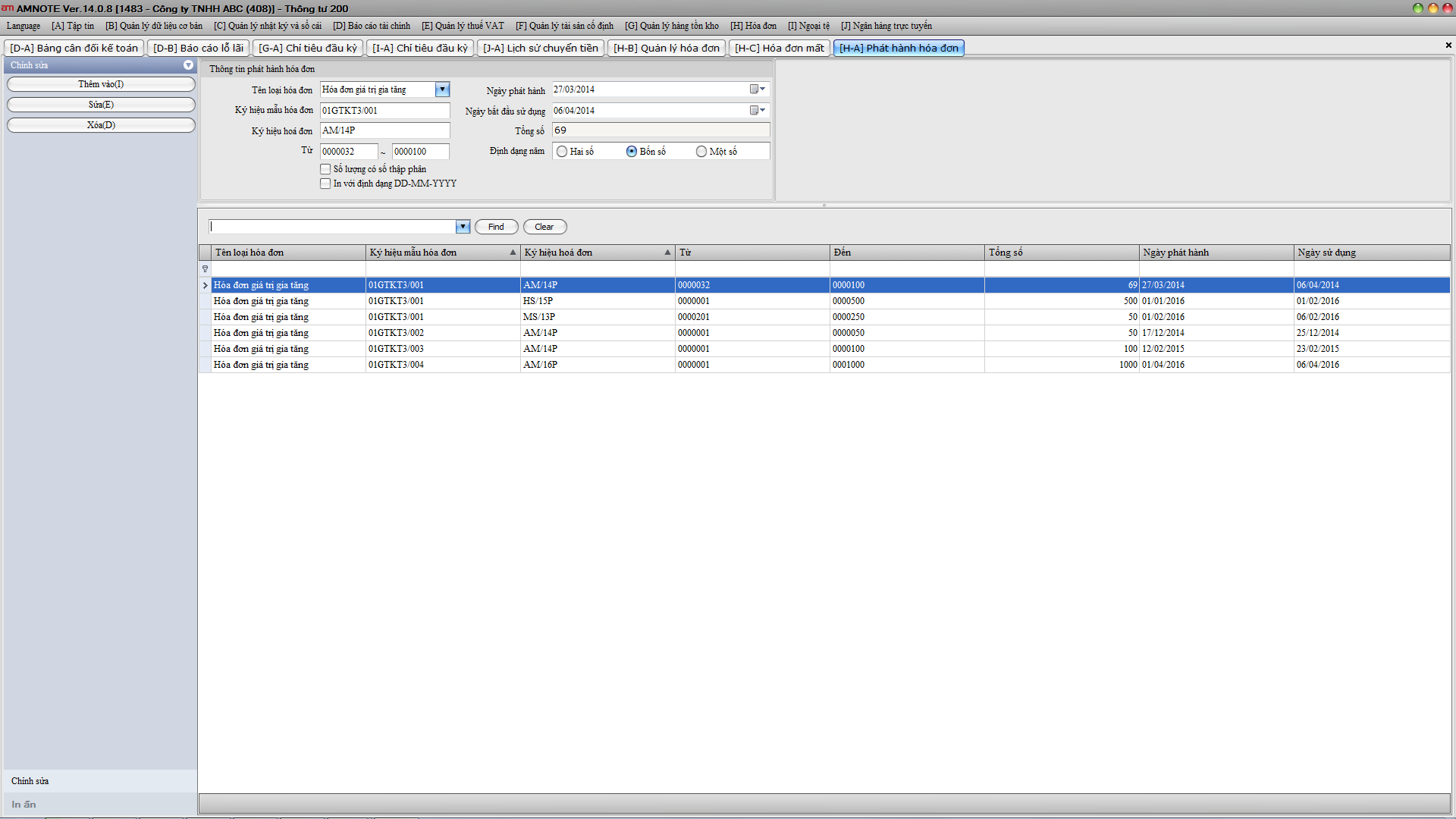Choose the Một số year format
This screenshot has width=1456, height=819.
701,152
